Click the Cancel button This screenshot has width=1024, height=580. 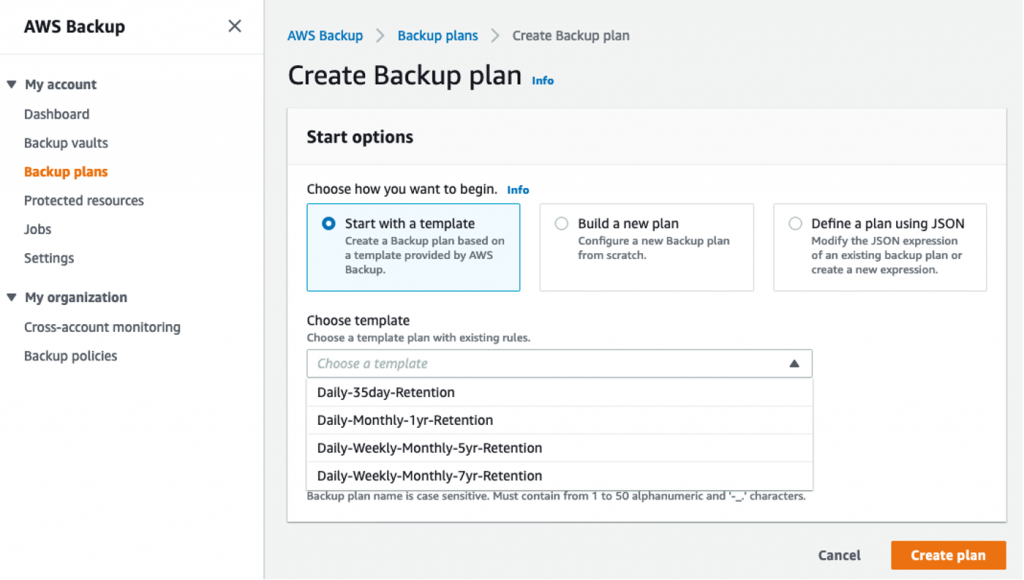pyautogui.click(x=839, y=555)
